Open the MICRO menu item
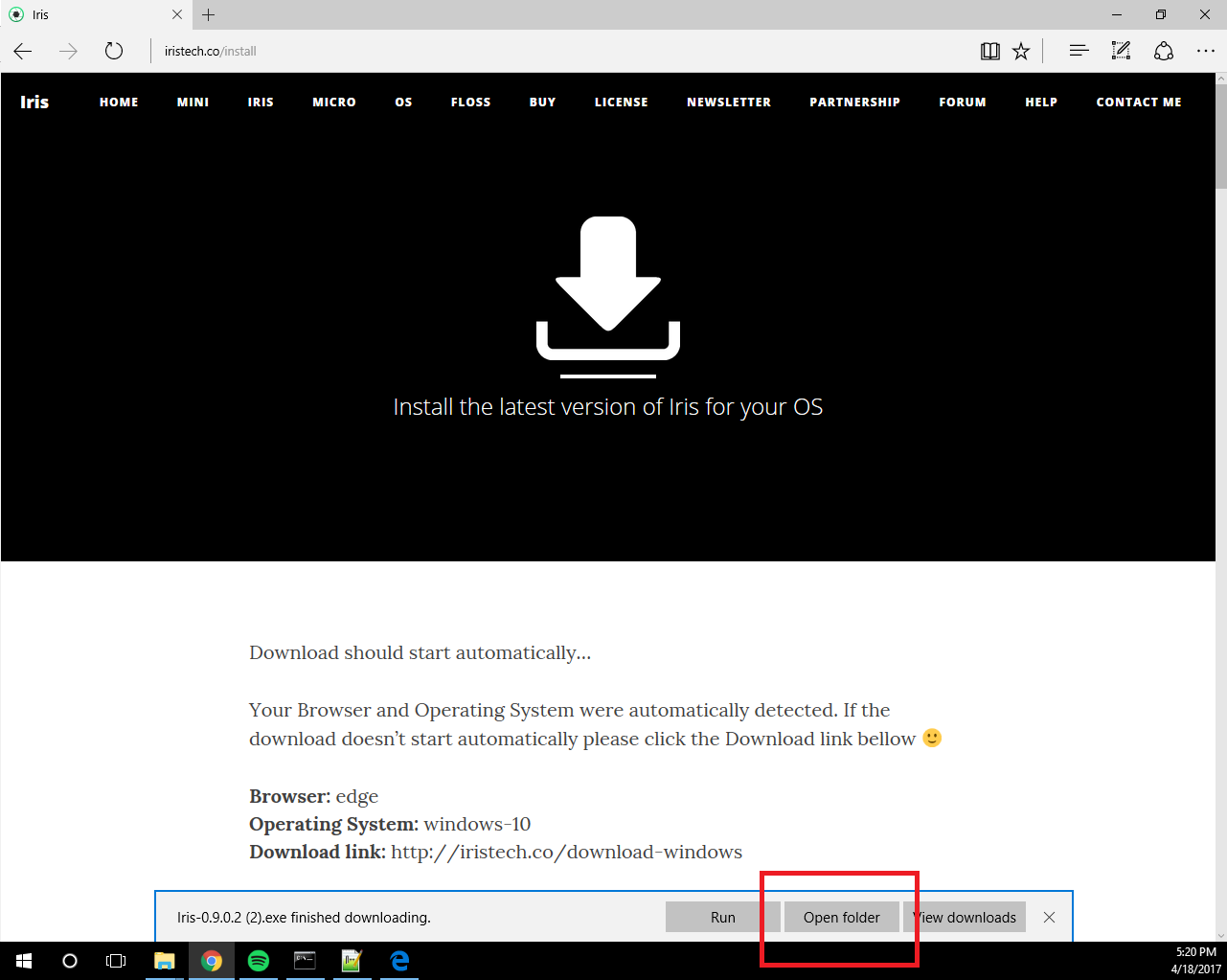The image size is (1227, 980). pos(334,102)
